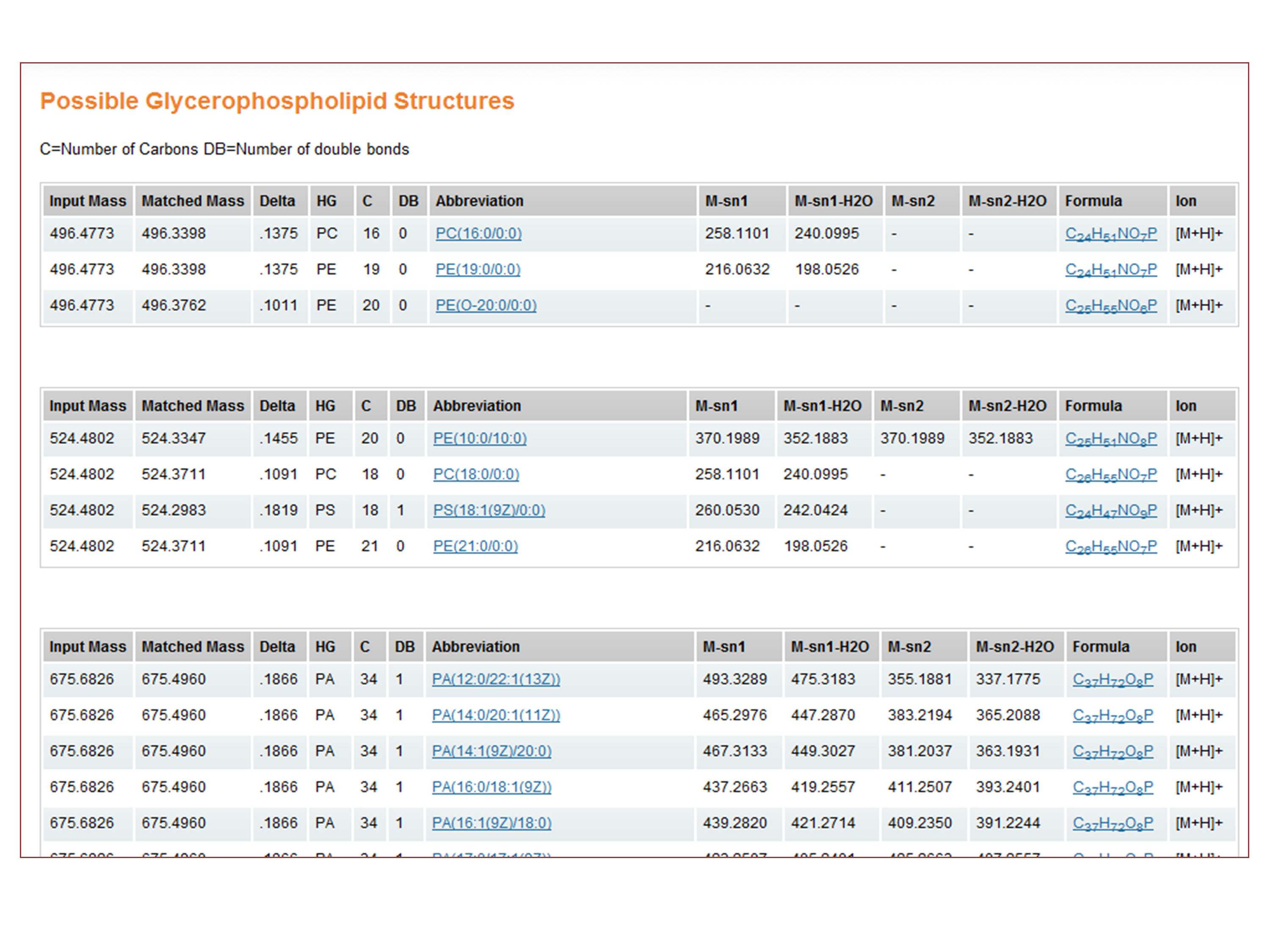1270x952 pixels.
Task: Click the PE(21:0/0:0) link
Action: point(475,546)
